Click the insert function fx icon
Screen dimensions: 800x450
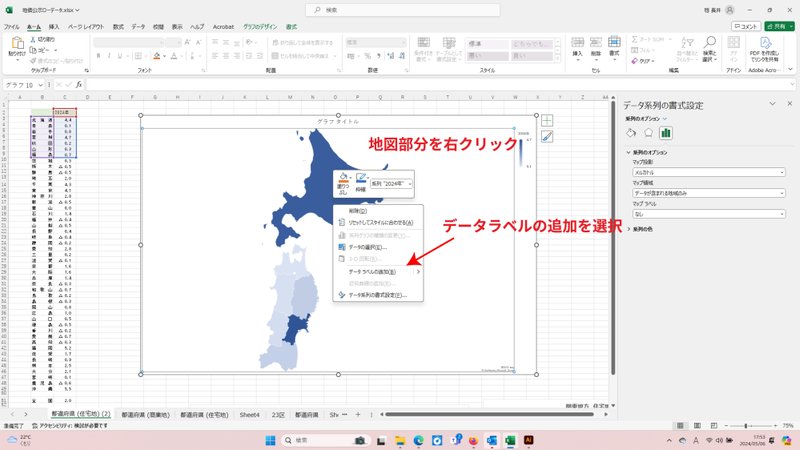(x=79, y=85)
